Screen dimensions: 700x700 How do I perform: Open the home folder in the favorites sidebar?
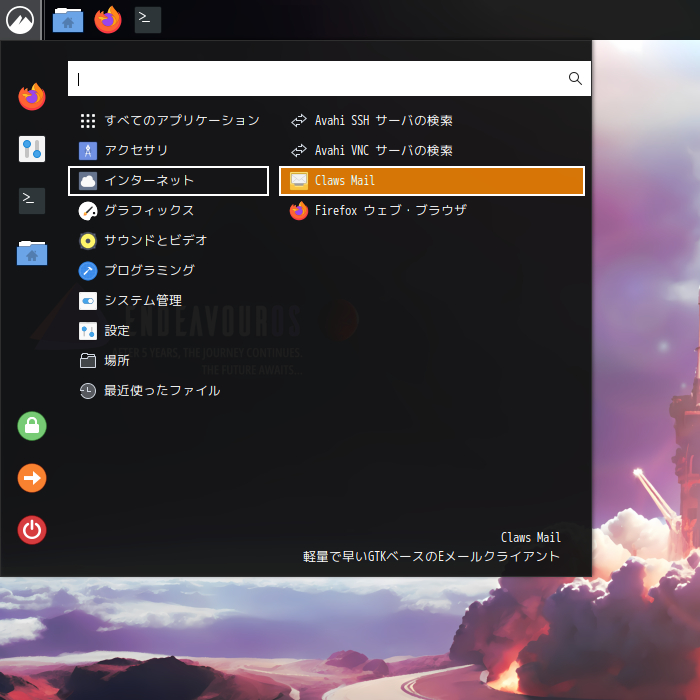click(x=32, y=253)
